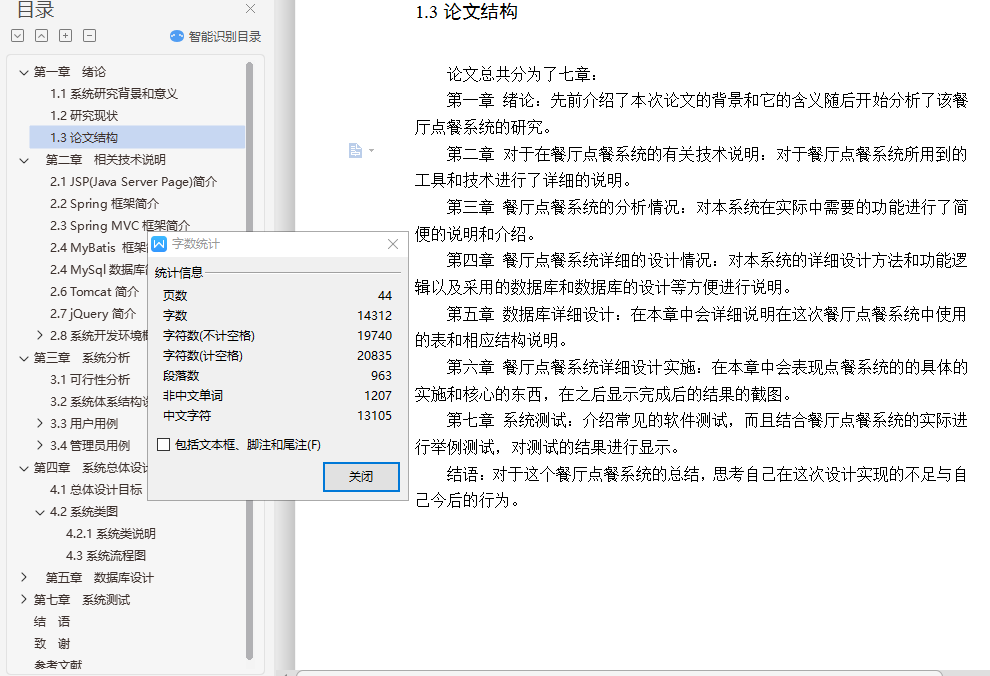Expand 3.4 管理员用例 outline node
This screenshot has height=676, width=990.
tap(40, 445)
